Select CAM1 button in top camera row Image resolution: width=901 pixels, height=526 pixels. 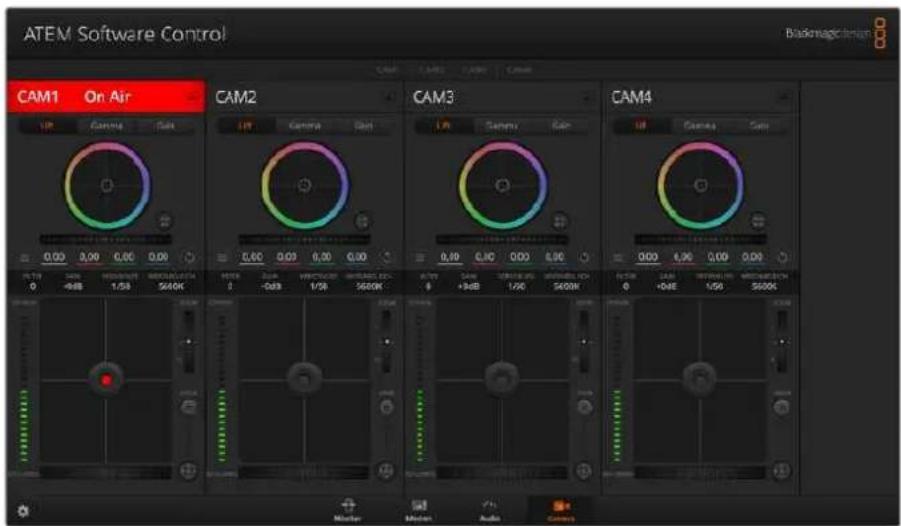(387, 70)
